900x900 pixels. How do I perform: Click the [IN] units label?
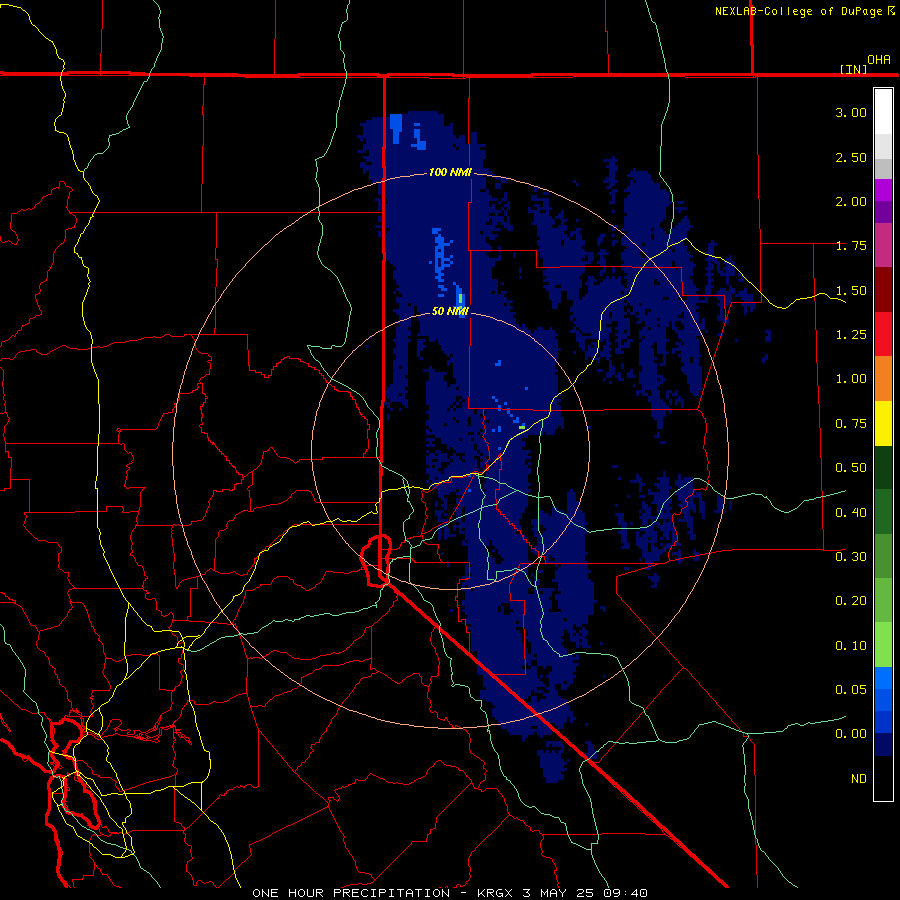click(853, 69)
